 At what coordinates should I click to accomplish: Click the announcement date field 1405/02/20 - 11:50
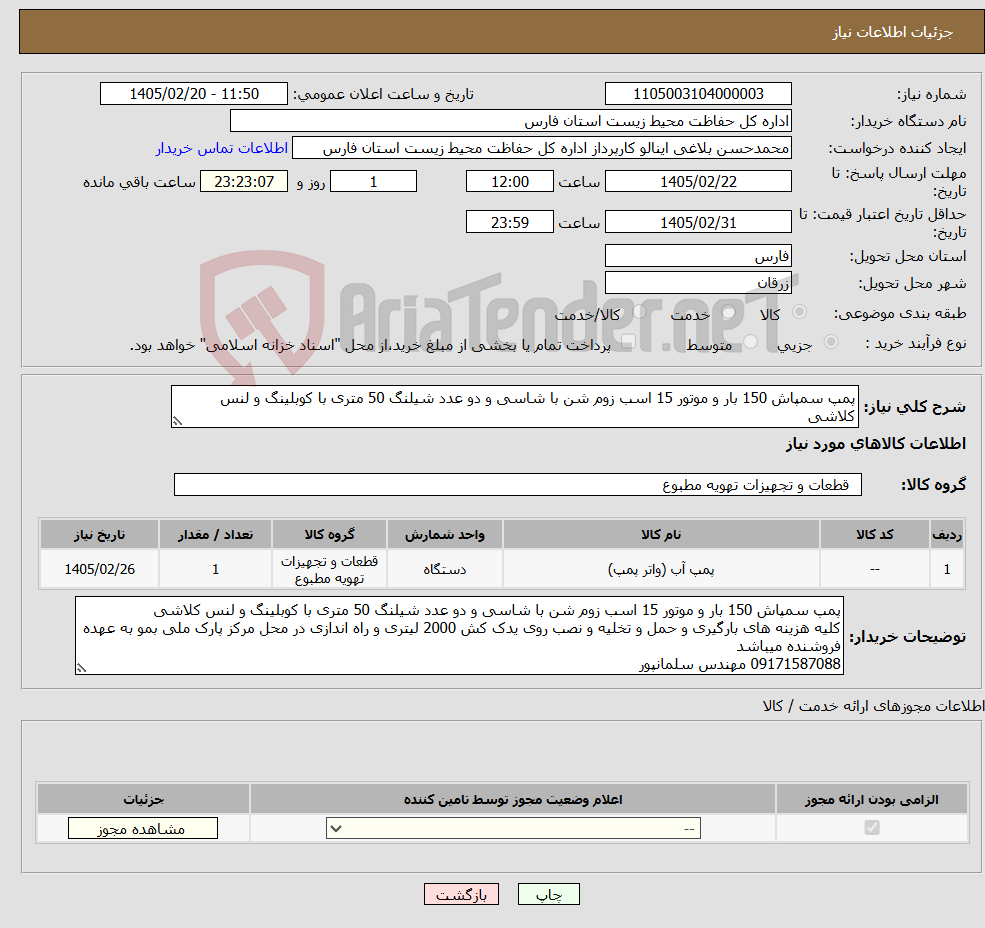click(x=193, y=94)
